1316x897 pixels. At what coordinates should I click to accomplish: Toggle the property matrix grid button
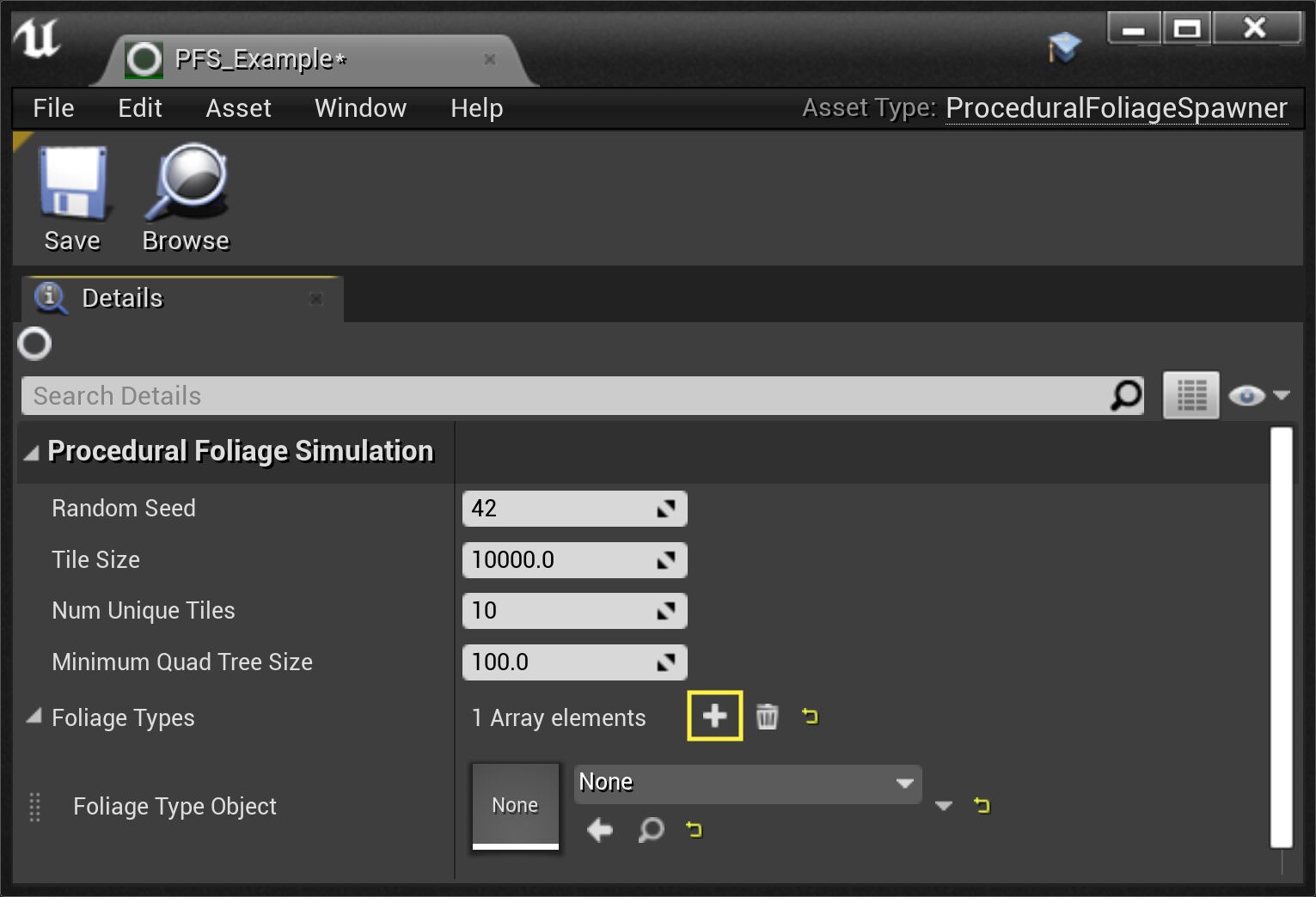pos(1191,395)
